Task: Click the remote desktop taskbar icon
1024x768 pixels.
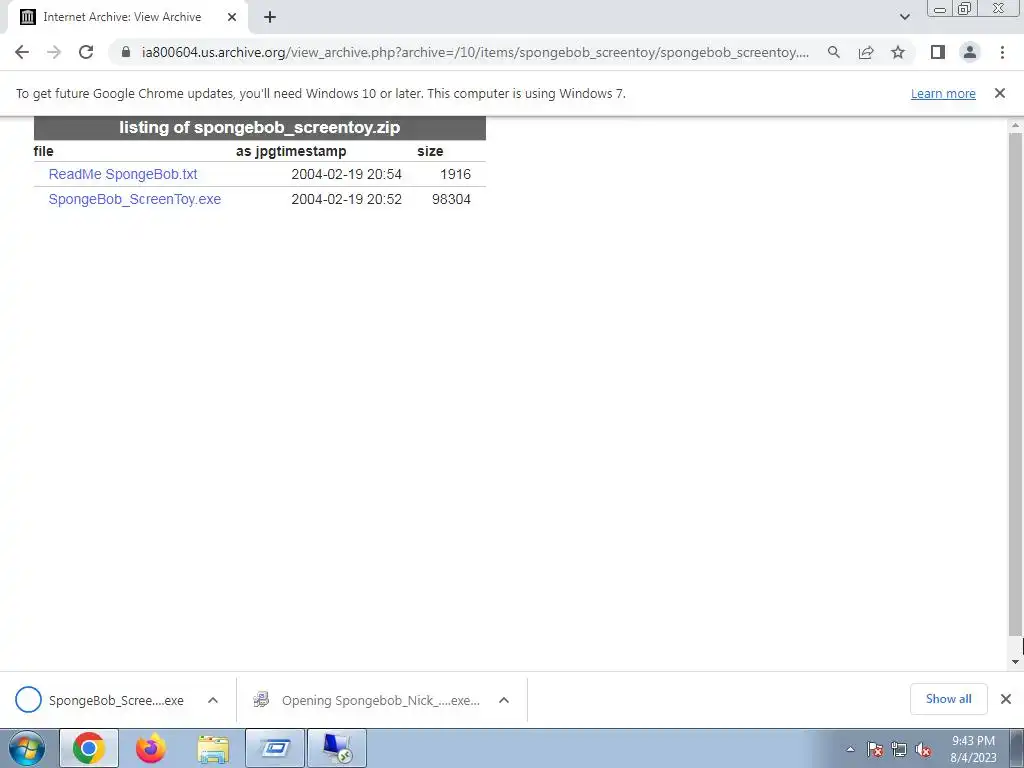Action: pos(337,748)
